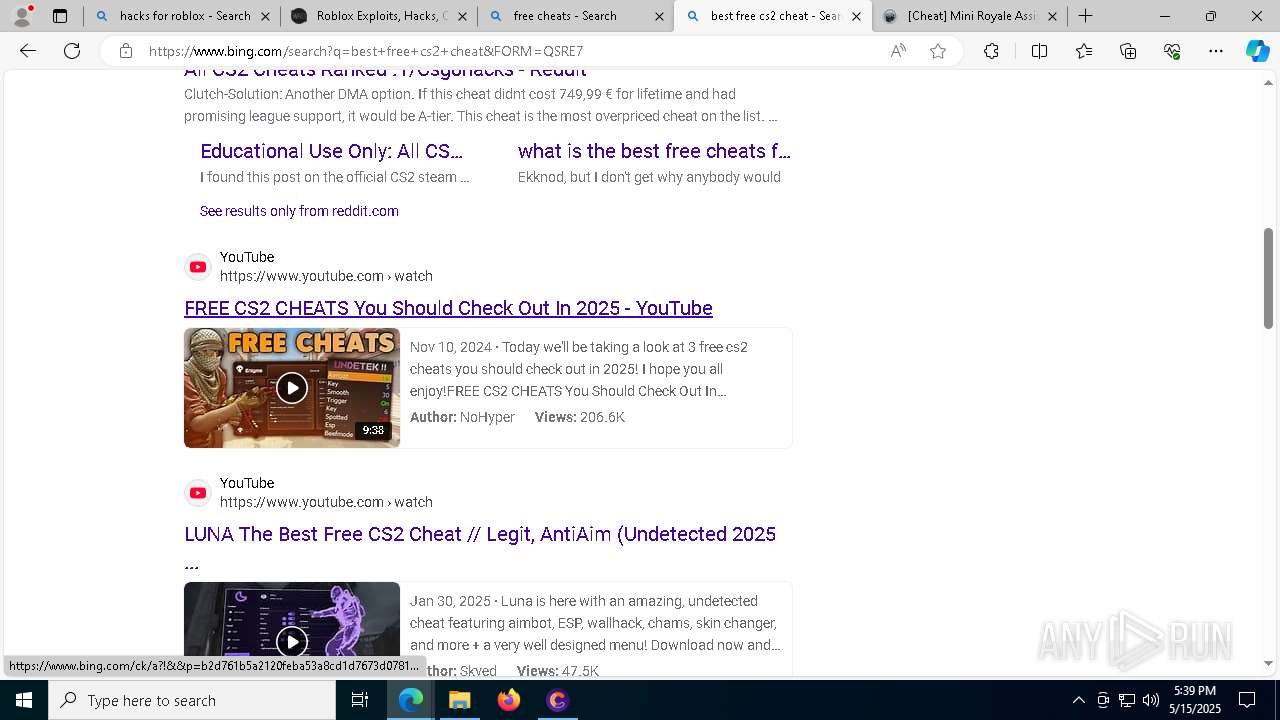This screenshot has width=1280, height=720.
Task: Open 'LUNA The Best Free CS2 Cheat' link
Action: [x=480, y=546]
